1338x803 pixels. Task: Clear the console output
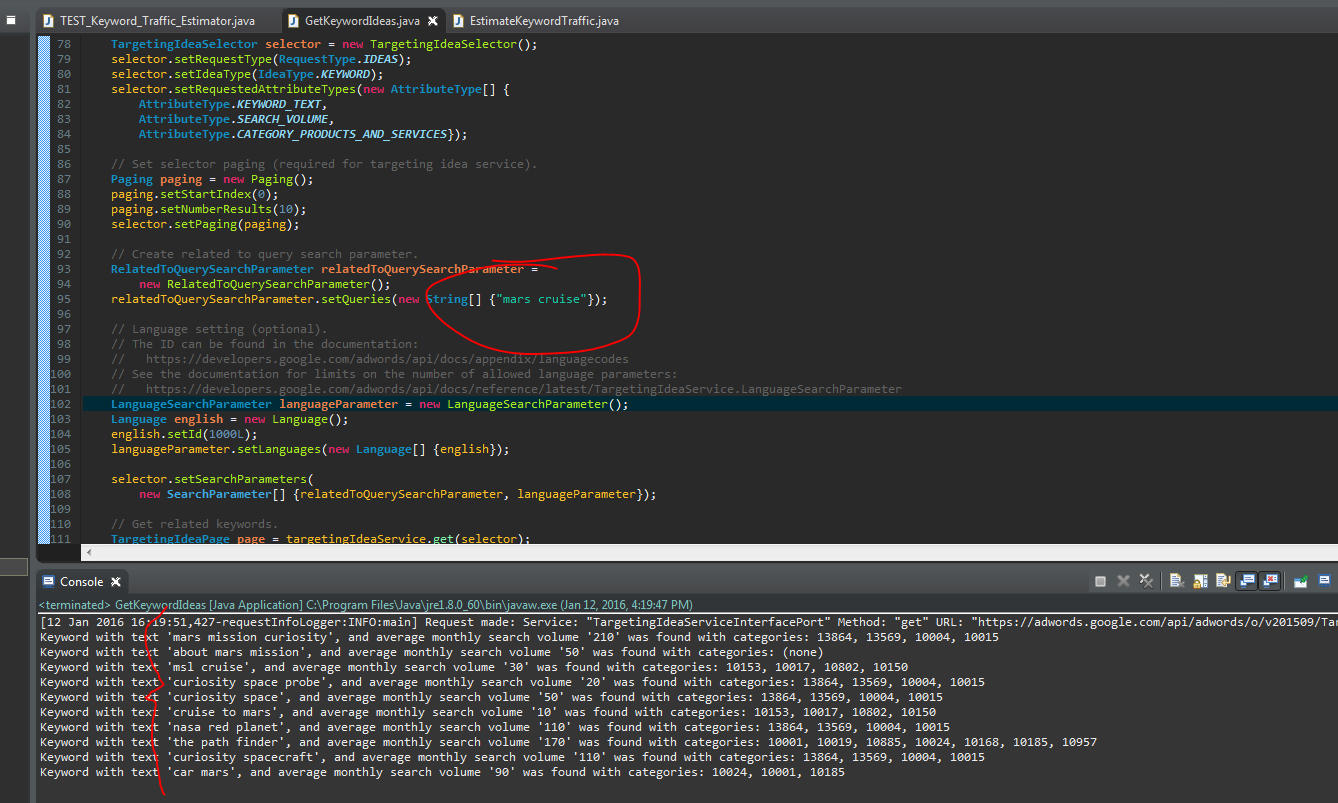coord(1176,581)
